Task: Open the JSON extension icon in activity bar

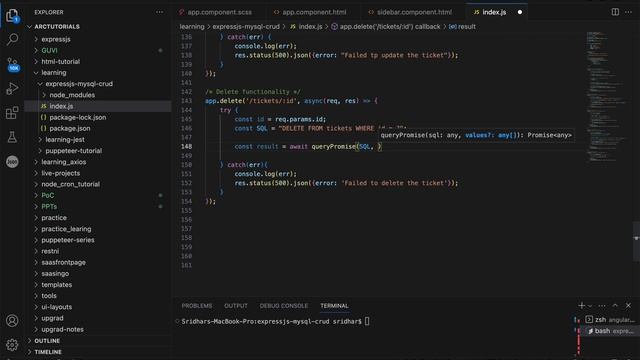Action: pyautogui.click(x=12, y=162)
